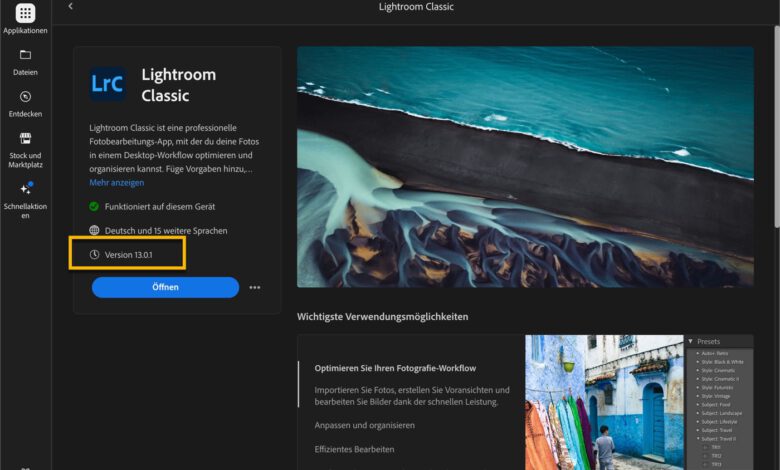This screenshot has width=780, height=470.
Task: Click the Lightroom Classic window title
Action: point(416,6)
